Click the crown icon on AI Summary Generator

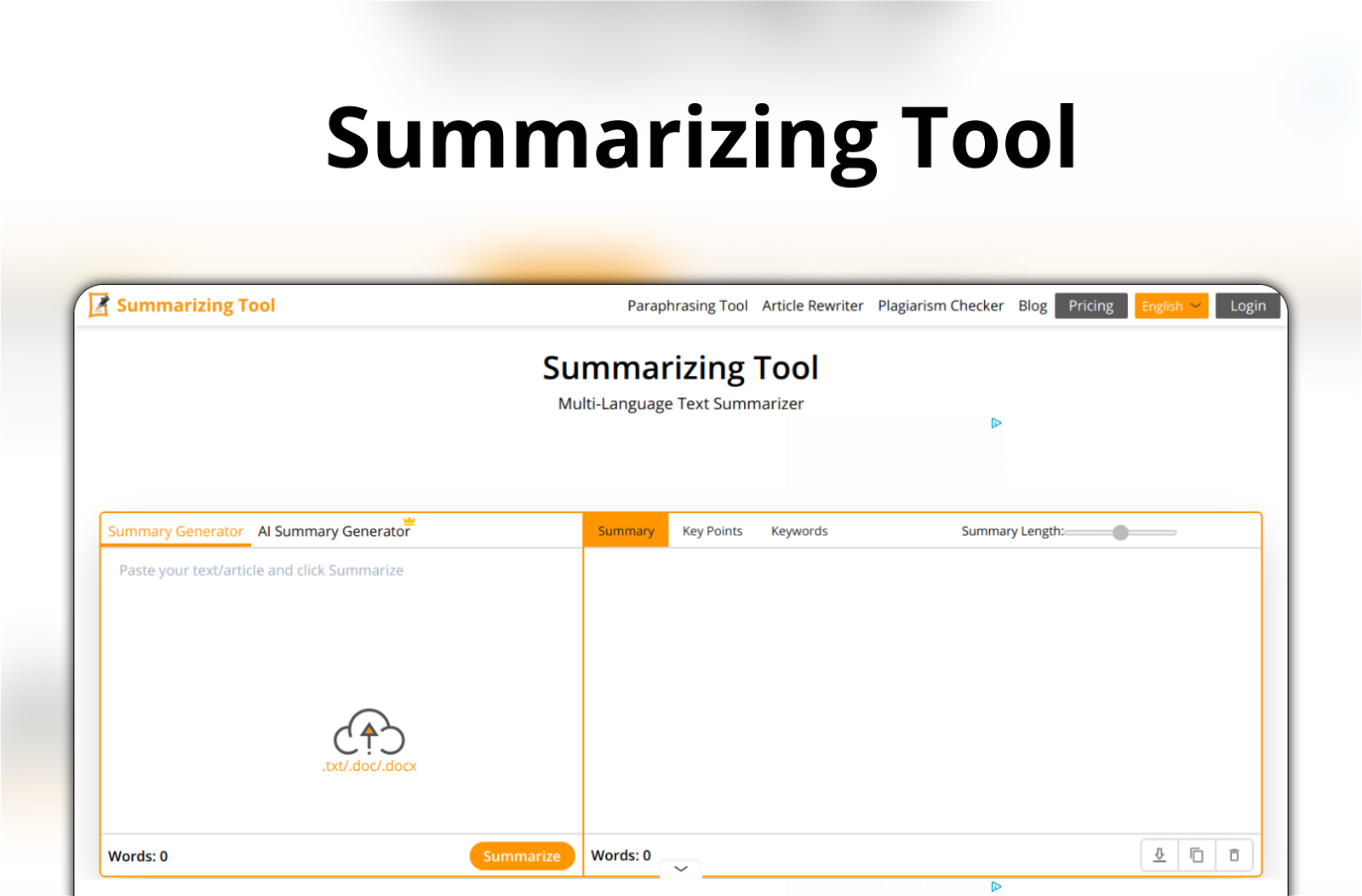coord(409,521)
